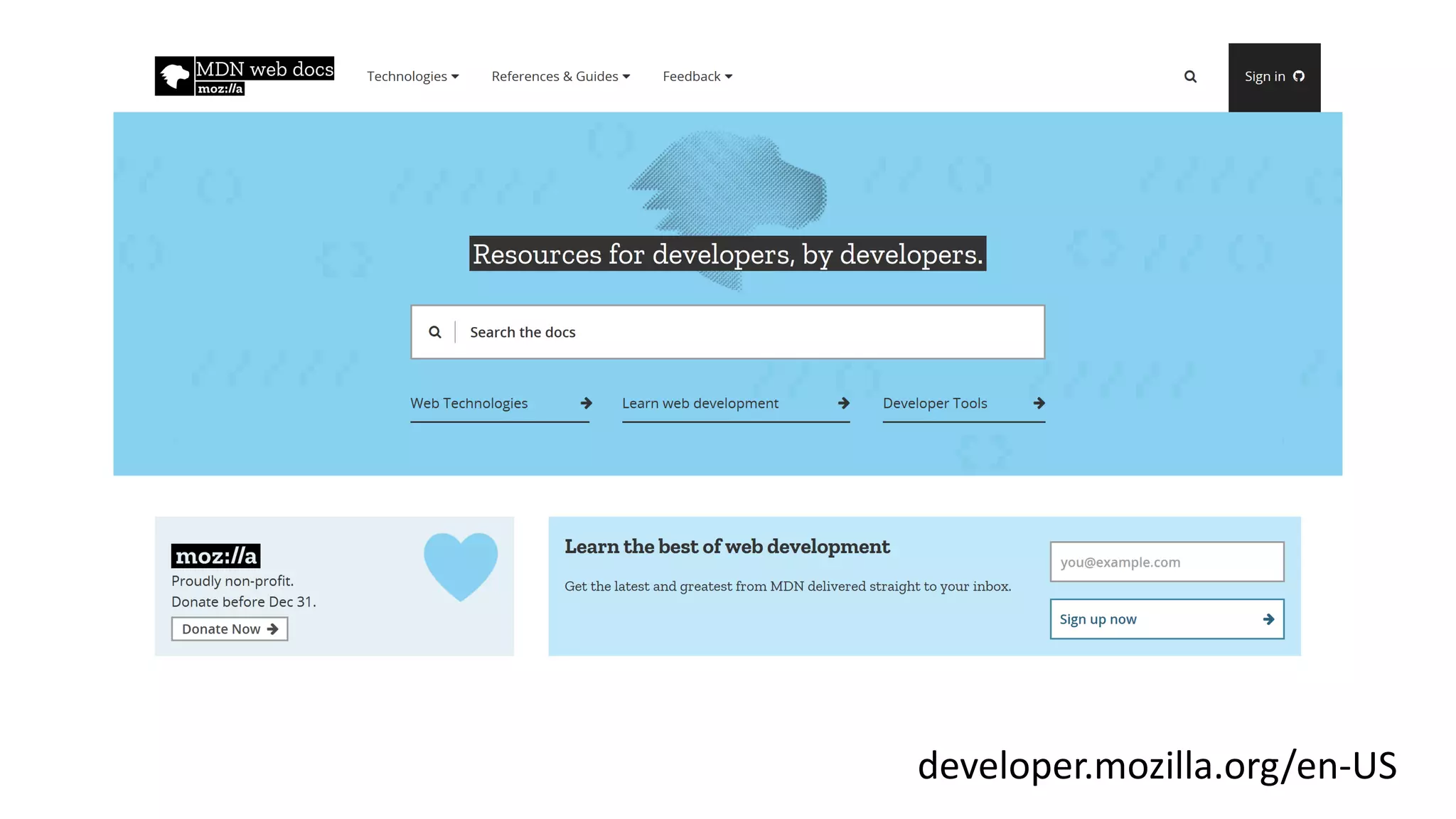Click the arrow next to Web Technologies
1456x819 pixels.
[x=586, y=403]
